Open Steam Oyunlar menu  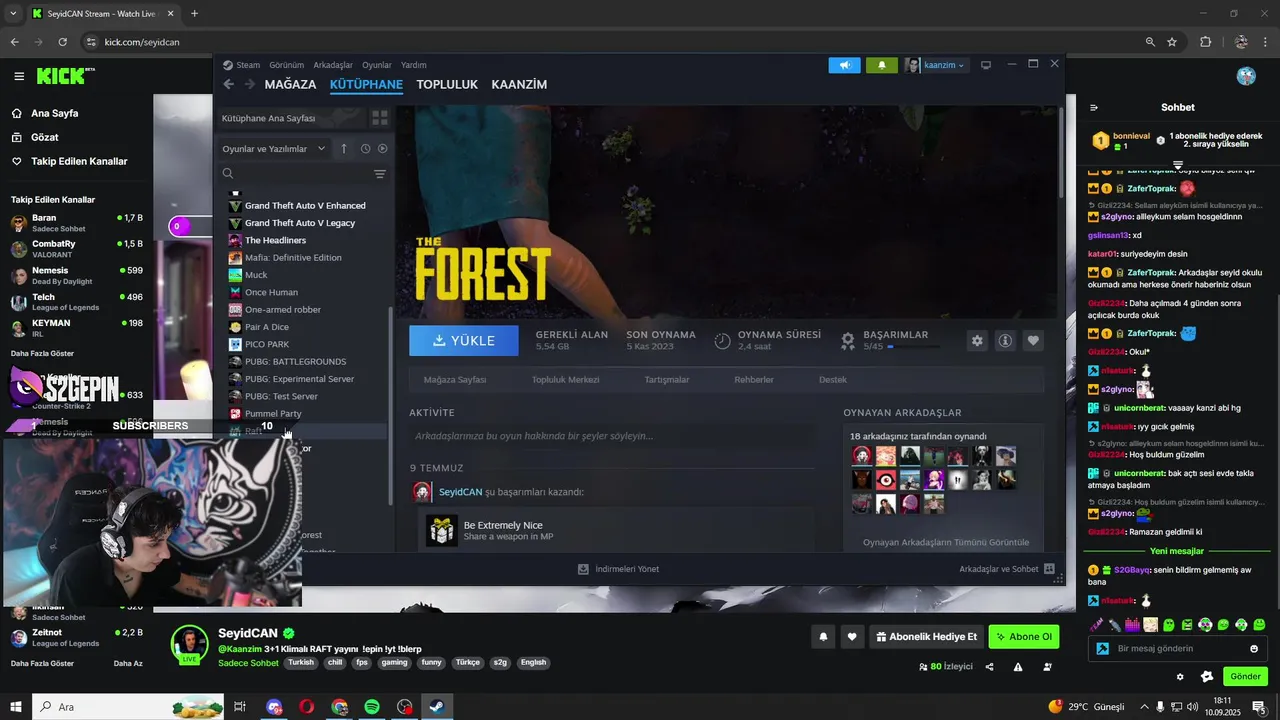coord(377,65)
